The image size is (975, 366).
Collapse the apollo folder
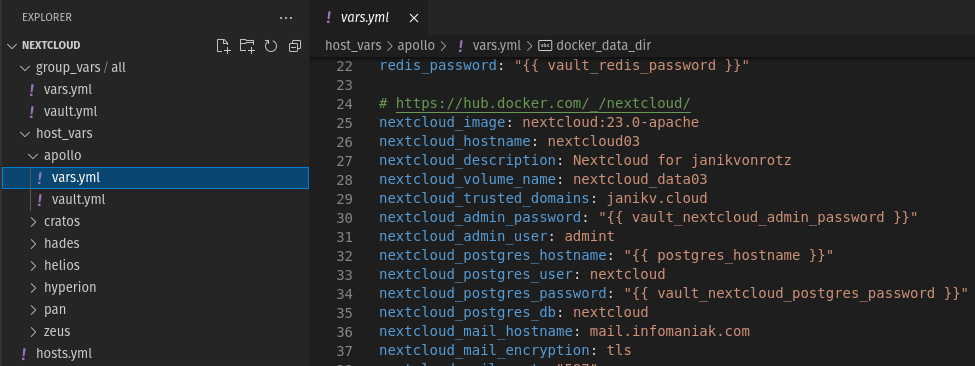click(34, 155)
